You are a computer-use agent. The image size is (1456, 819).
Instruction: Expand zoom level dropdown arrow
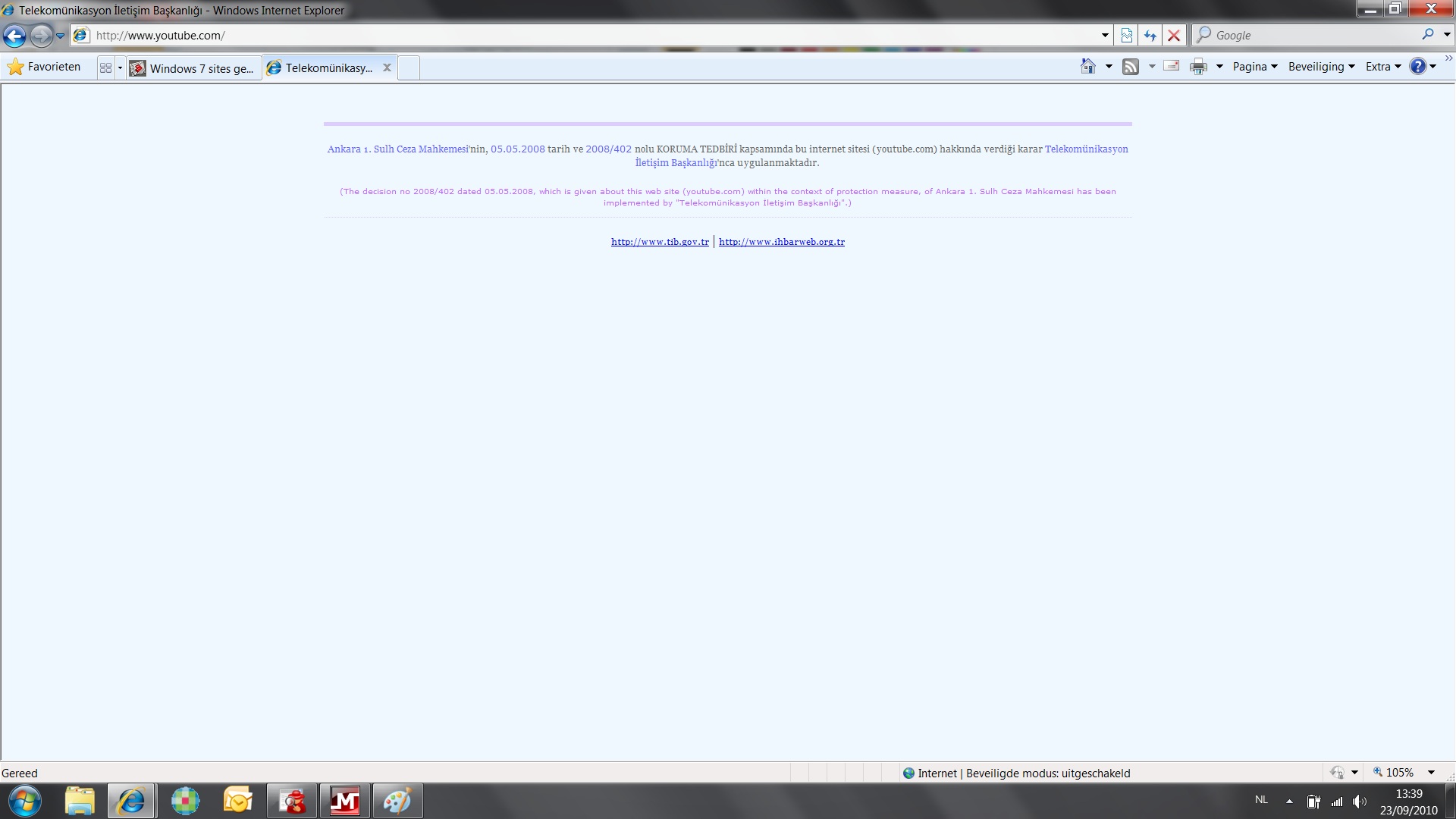tap(1432, 773)
